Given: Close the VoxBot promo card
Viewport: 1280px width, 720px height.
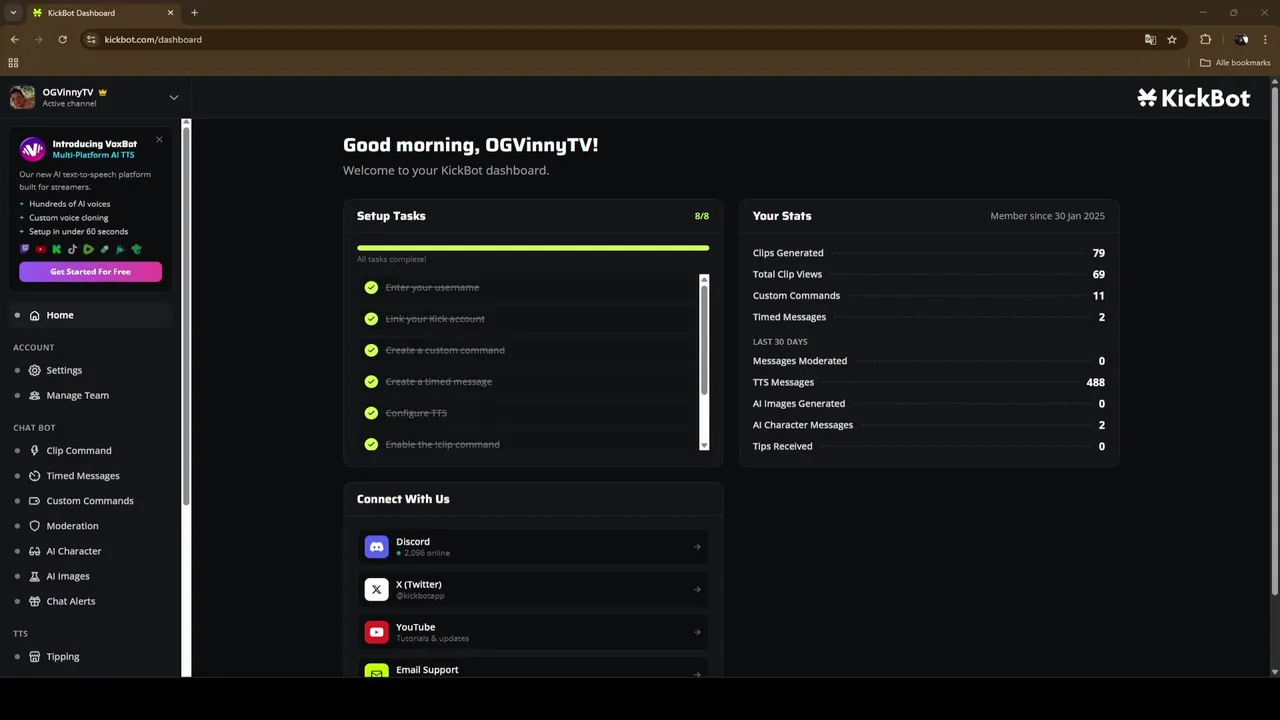Looking at the screenshot, I should coord(159,140).
